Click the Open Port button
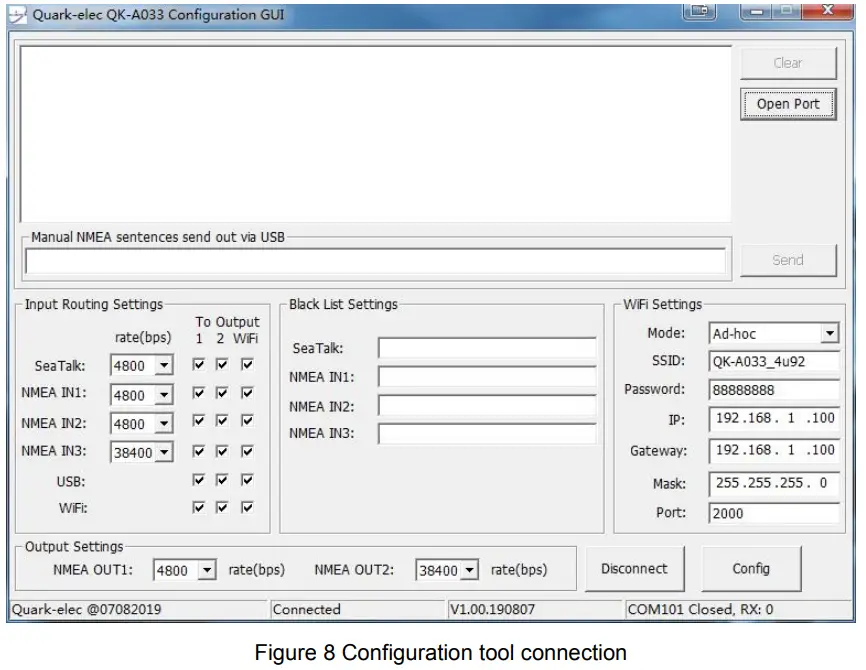This screenshot has width=866, height=670. [789, 104]
